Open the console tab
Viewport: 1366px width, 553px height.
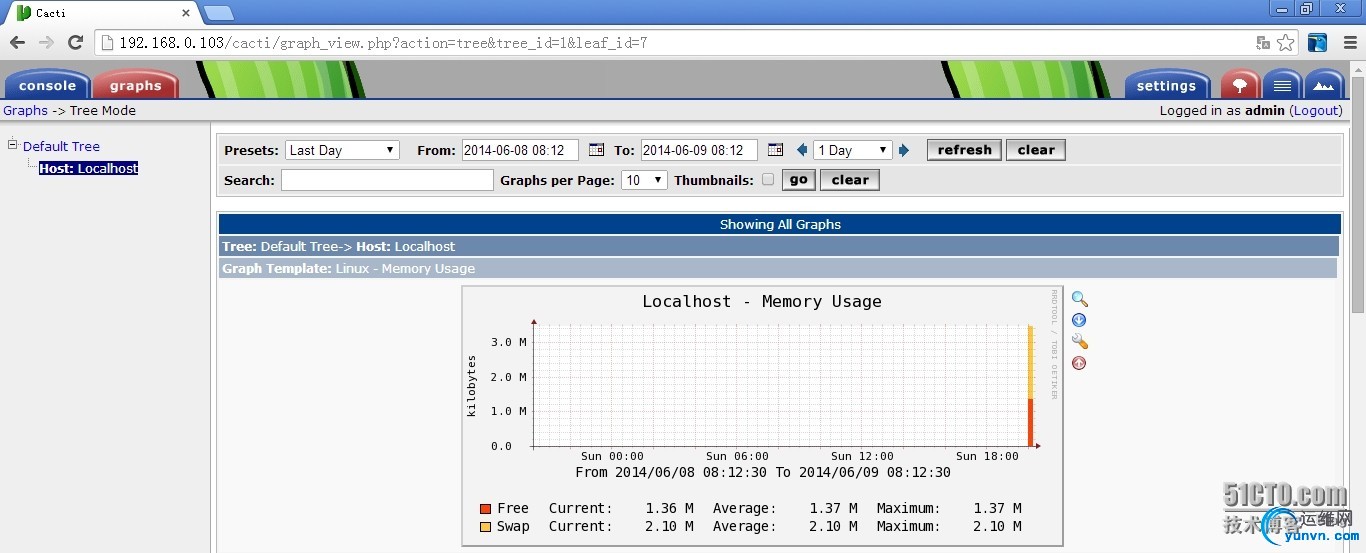point(47,85)
